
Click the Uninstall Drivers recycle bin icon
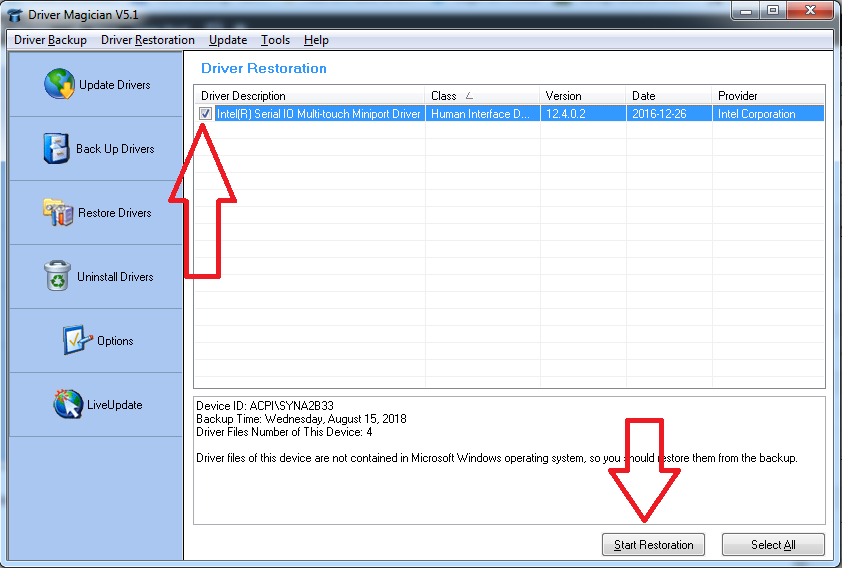click(x=57, y=276)
